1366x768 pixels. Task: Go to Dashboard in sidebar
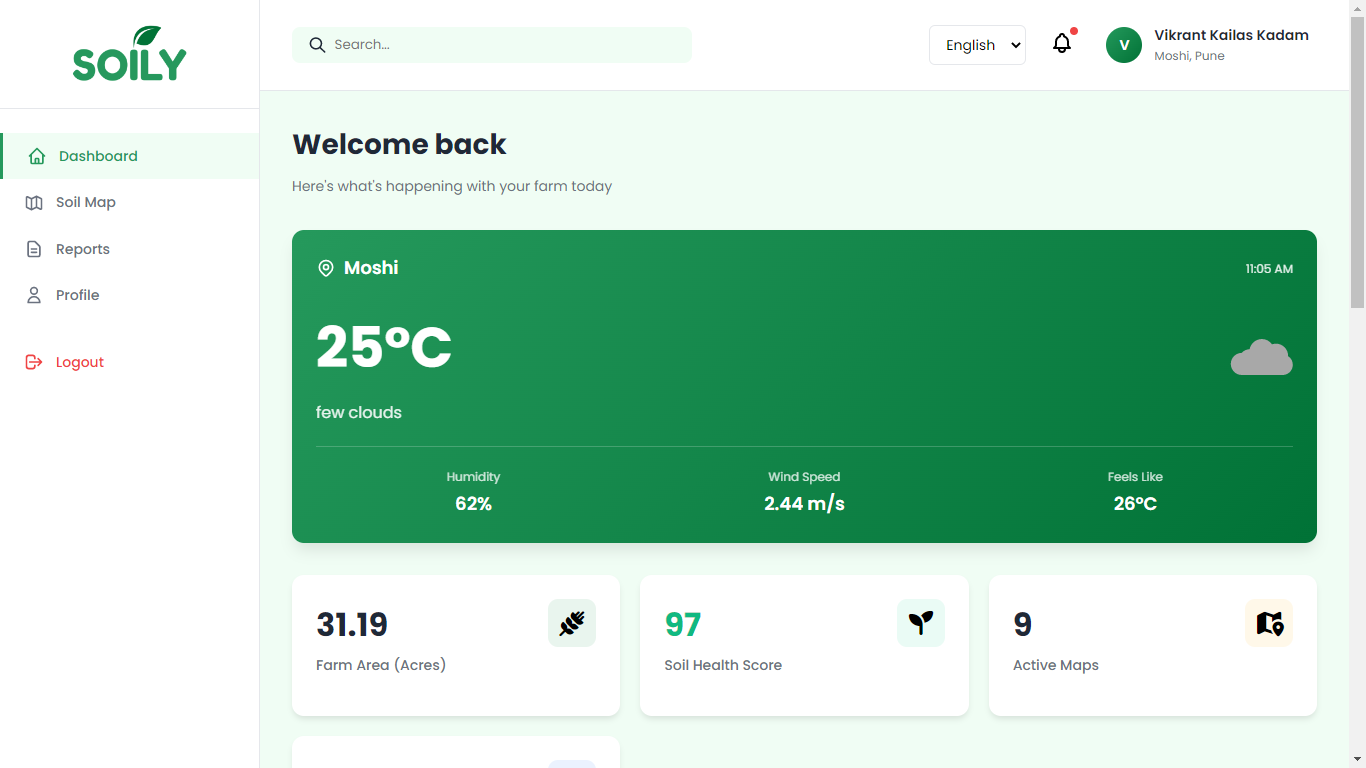coord(130,156)
